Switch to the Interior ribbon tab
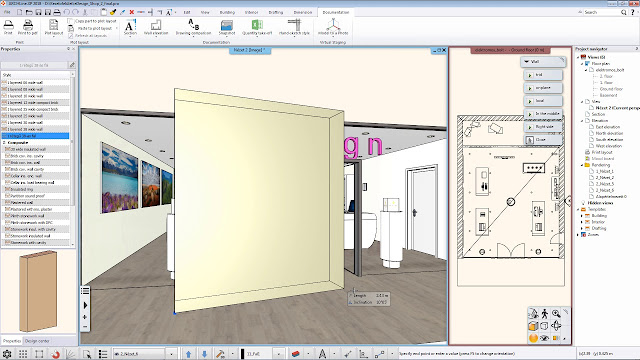 coord(251,12)
